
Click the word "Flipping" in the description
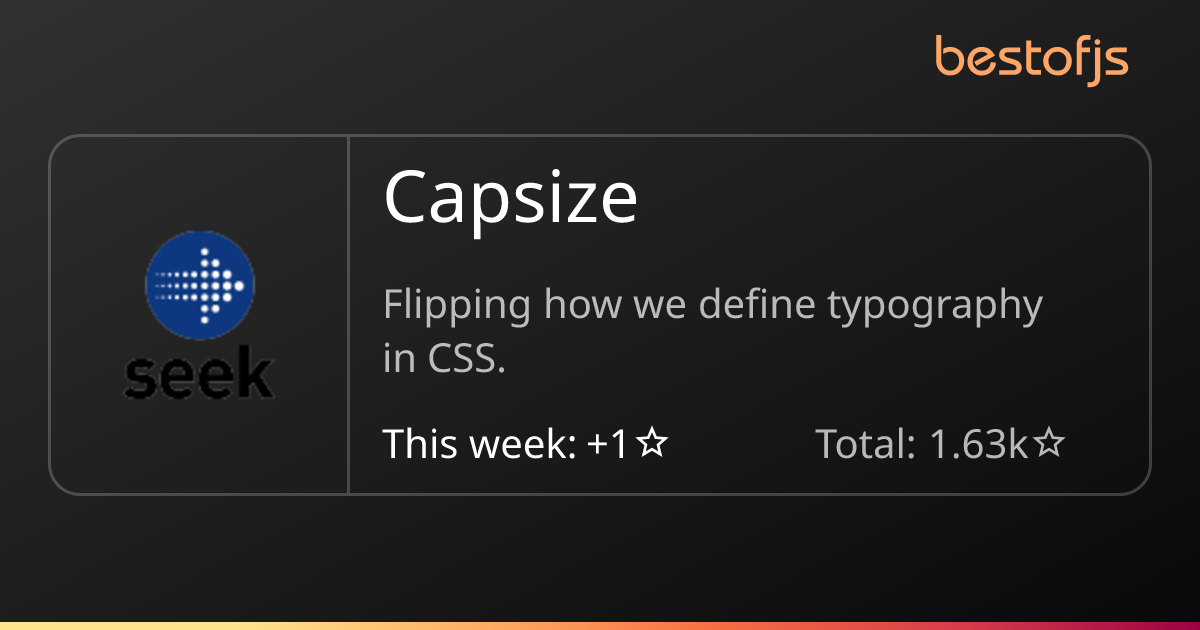point(456,306)
